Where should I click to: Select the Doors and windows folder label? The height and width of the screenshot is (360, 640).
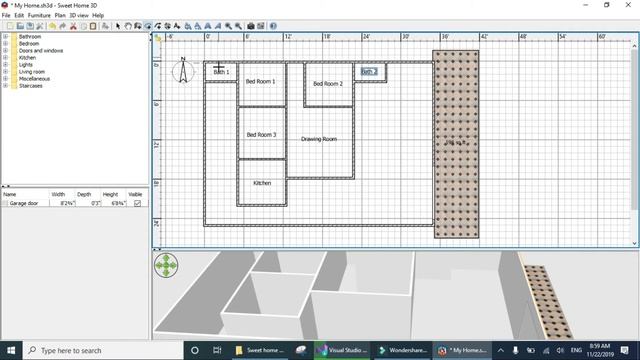pyautogui.click(x=41, y=51)
